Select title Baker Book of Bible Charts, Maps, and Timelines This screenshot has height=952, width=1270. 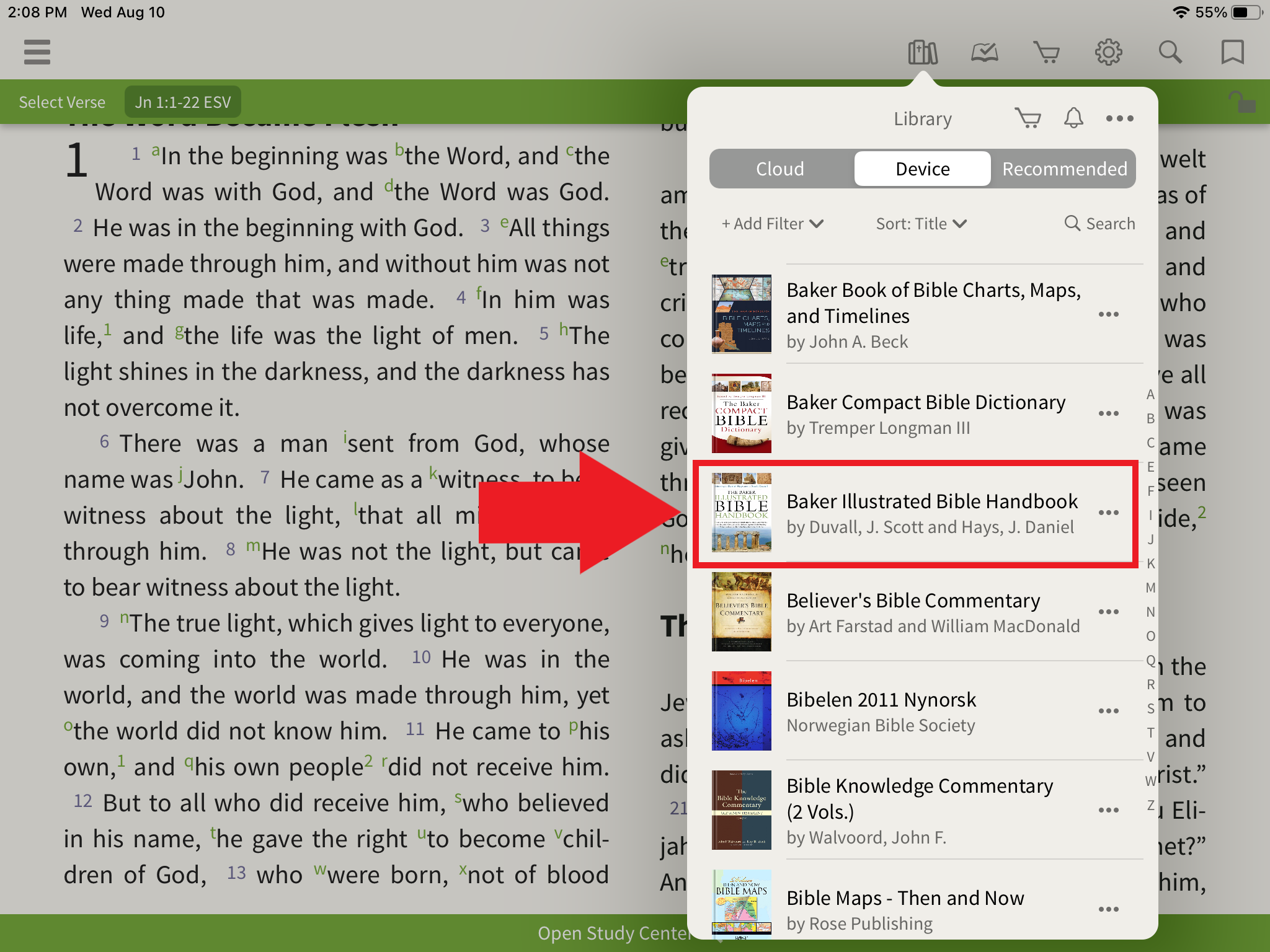[934, 303]
